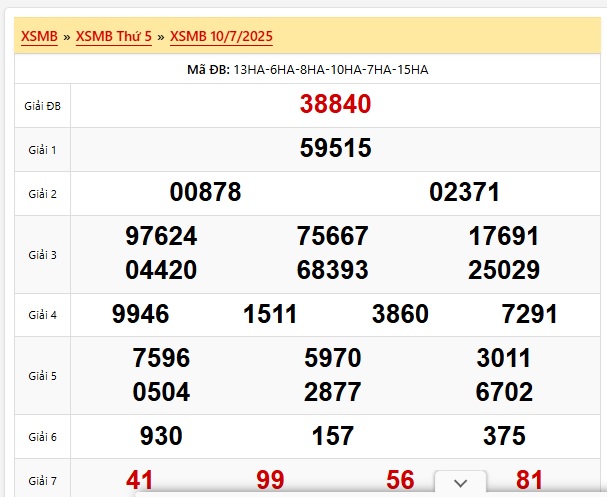Select Giải 4 number 9946
The width and height of the screenshot is (607, 497).
pos(141,314)
